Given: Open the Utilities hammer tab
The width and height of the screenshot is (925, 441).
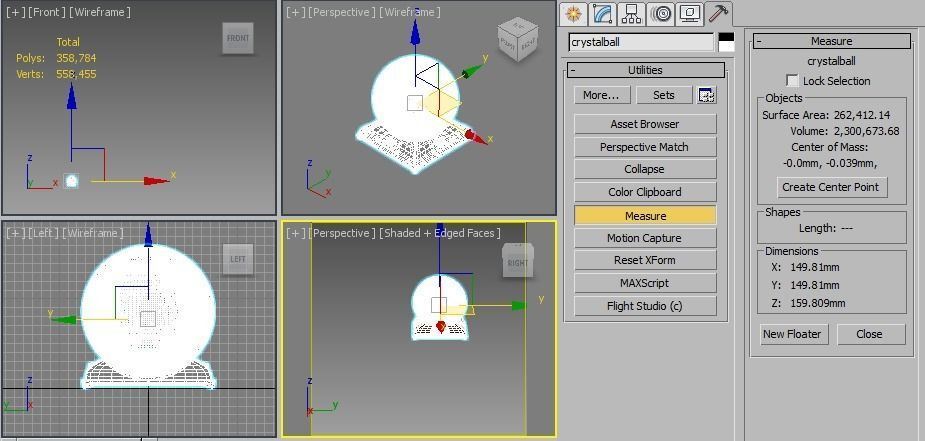Looking at the screenshot, I should pos(719,14).
